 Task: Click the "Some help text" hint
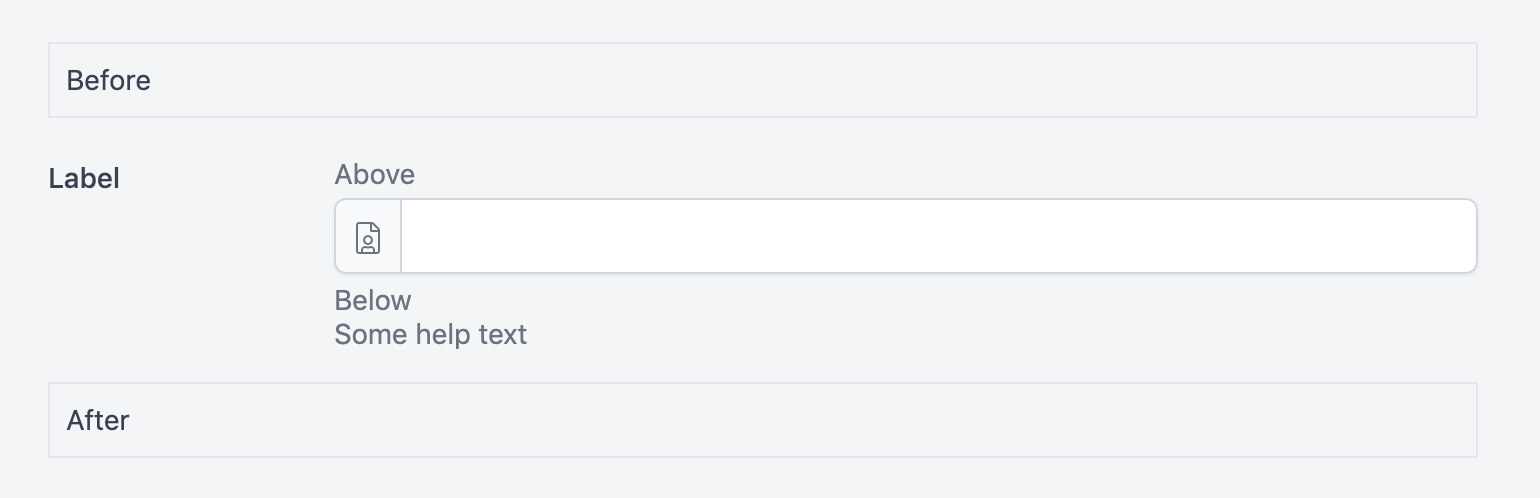[430, 334]
